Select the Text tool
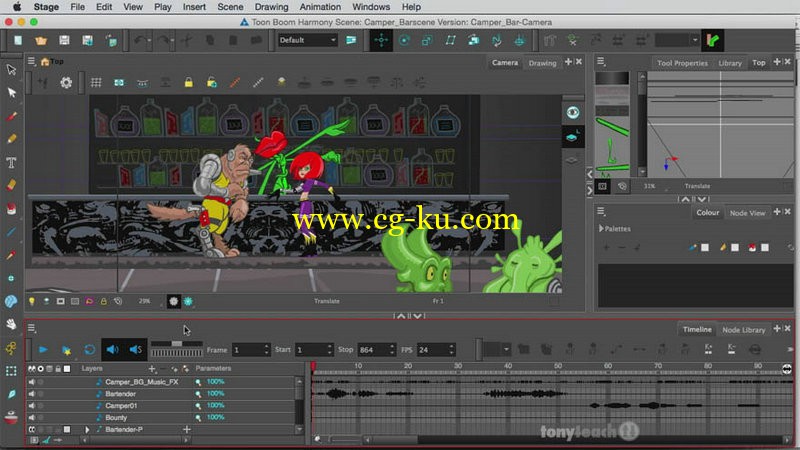 click(x=11, y=163)
